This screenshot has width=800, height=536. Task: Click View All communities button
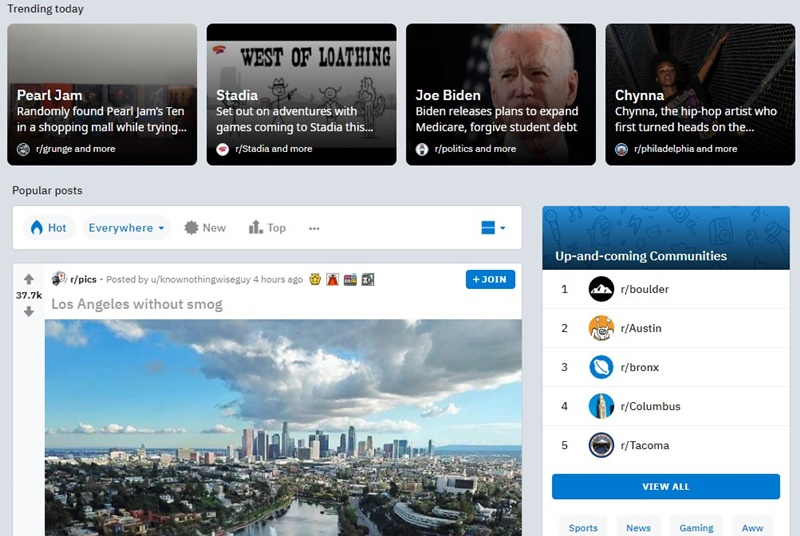click(x=665, y=487)
